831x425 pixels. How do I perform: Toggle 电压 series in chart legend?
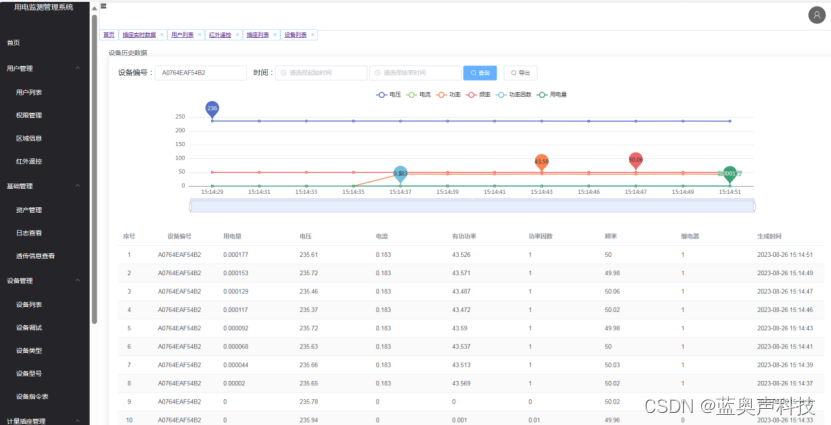click(x=388, y=94)
